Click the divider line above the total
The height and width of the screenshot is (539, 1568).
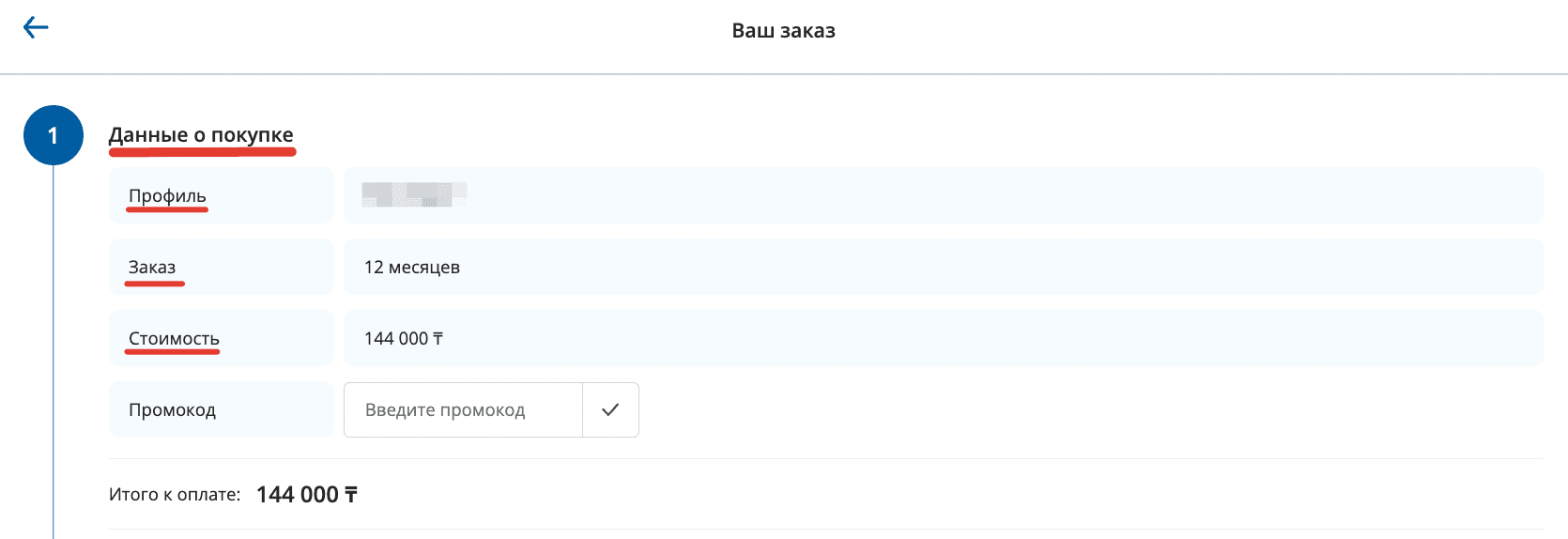tap(826, 459)
